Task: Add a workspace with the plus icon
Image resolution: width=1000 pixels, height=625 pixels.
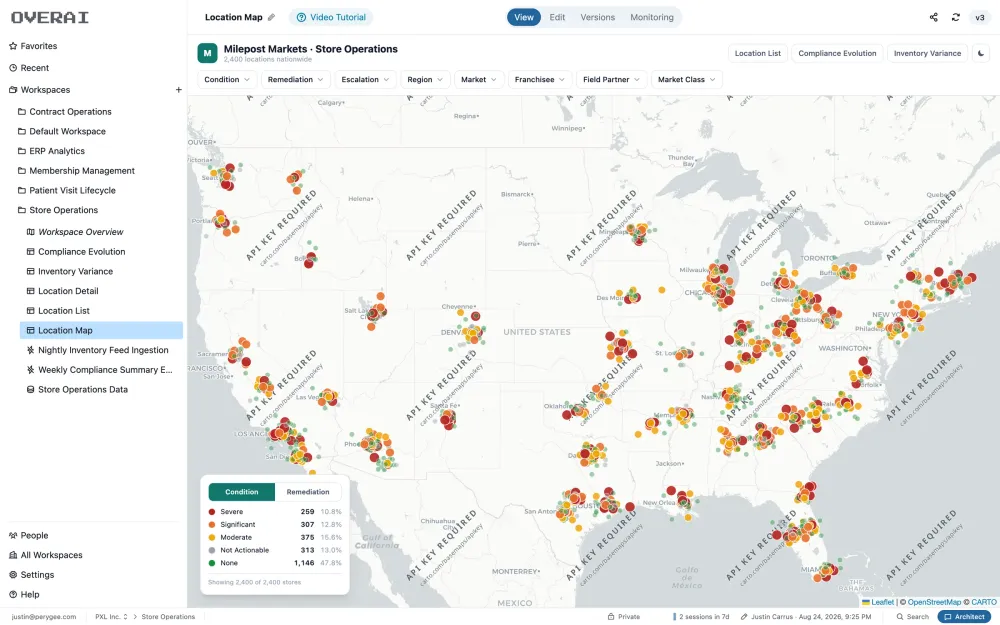Action: (x=179, y=90)
